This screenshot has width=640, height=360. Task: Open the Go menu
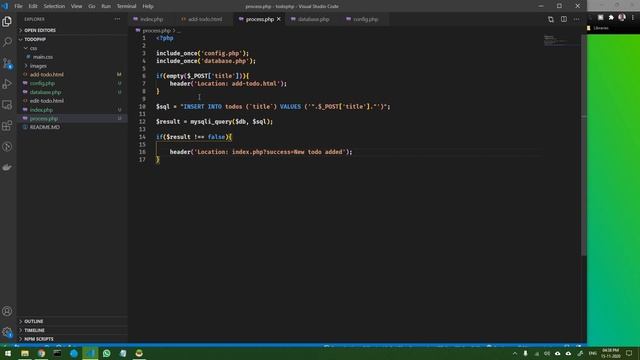click(x=91, y=6)
